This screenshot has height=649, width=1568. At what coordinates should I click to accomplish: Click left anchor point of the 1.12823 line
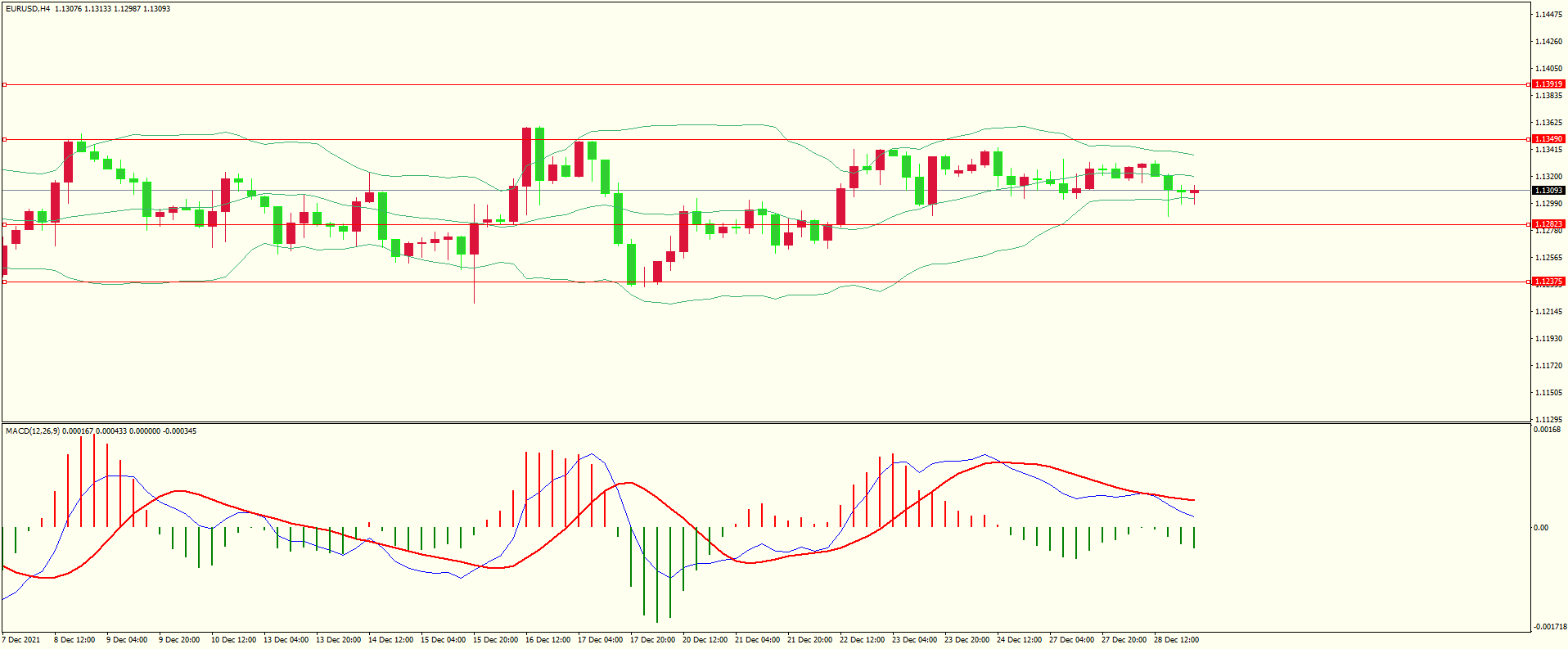pyautogui.click(x=4, y=224)
